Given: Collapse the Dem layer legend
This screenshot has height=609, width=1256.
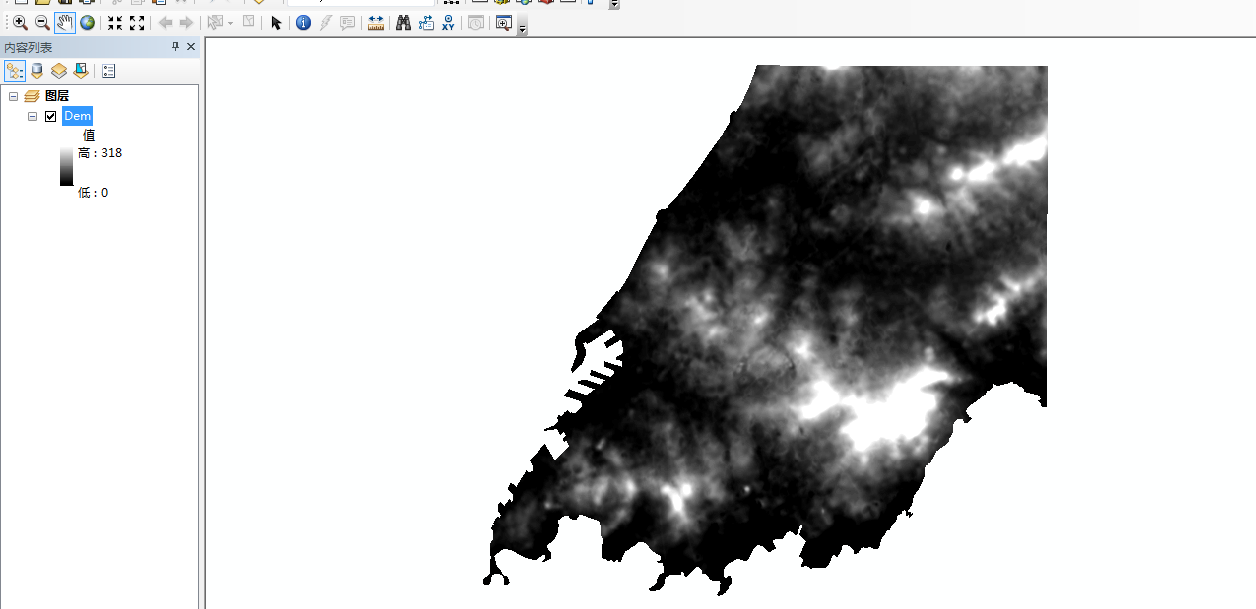Looking at the screenshot, I should click(x=33, y=116).
